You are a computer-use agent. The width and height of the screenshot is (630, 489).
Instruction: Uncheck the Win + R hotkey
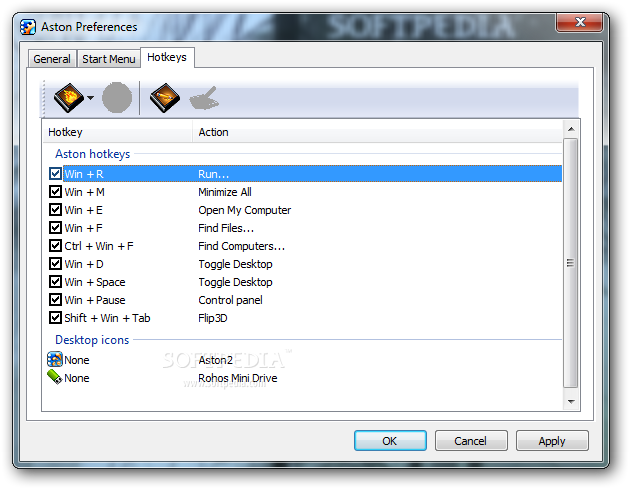[x=55, y=174]
